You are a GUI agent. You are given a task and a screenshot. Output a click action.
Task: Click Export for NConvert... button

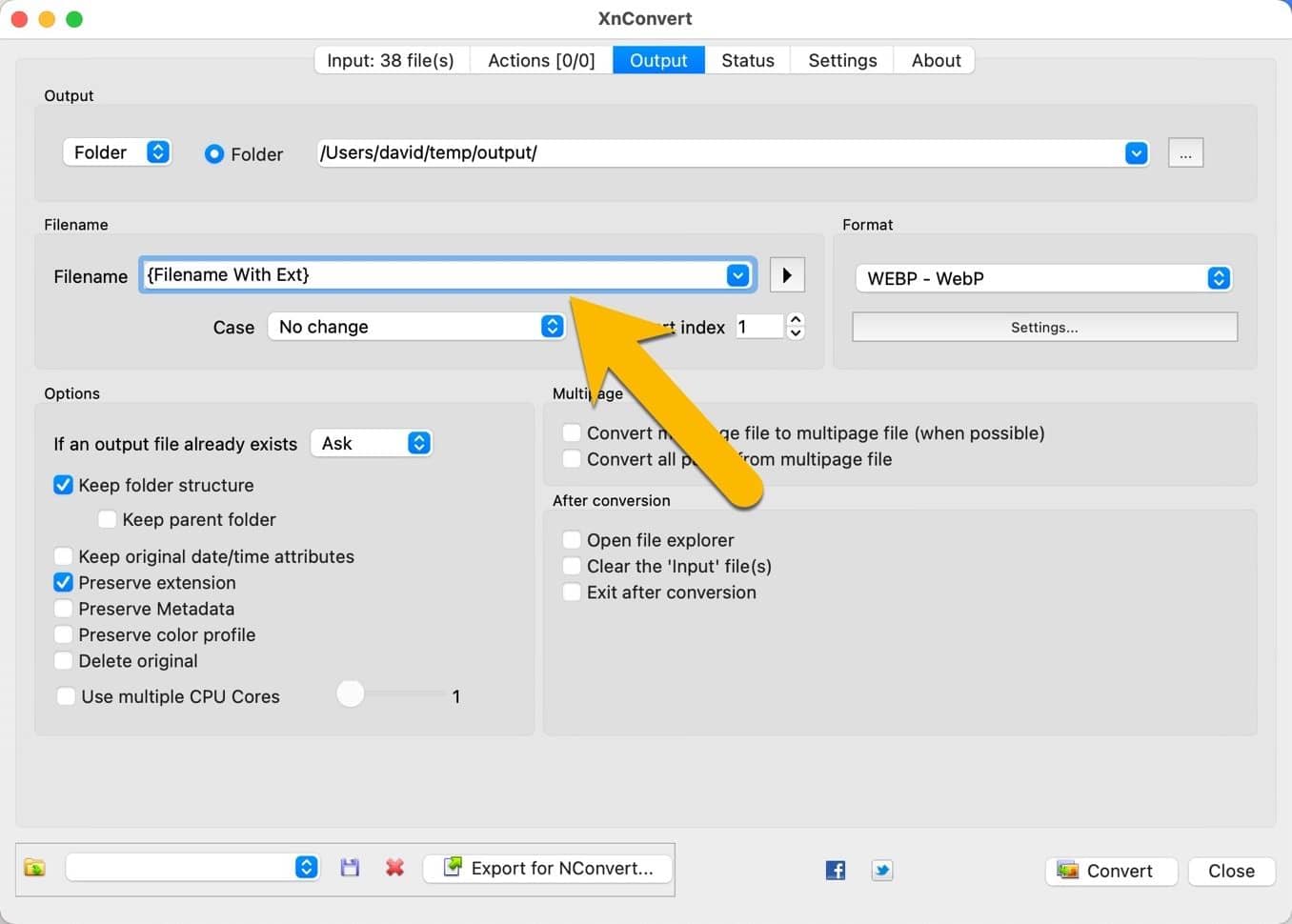[548, 868]
